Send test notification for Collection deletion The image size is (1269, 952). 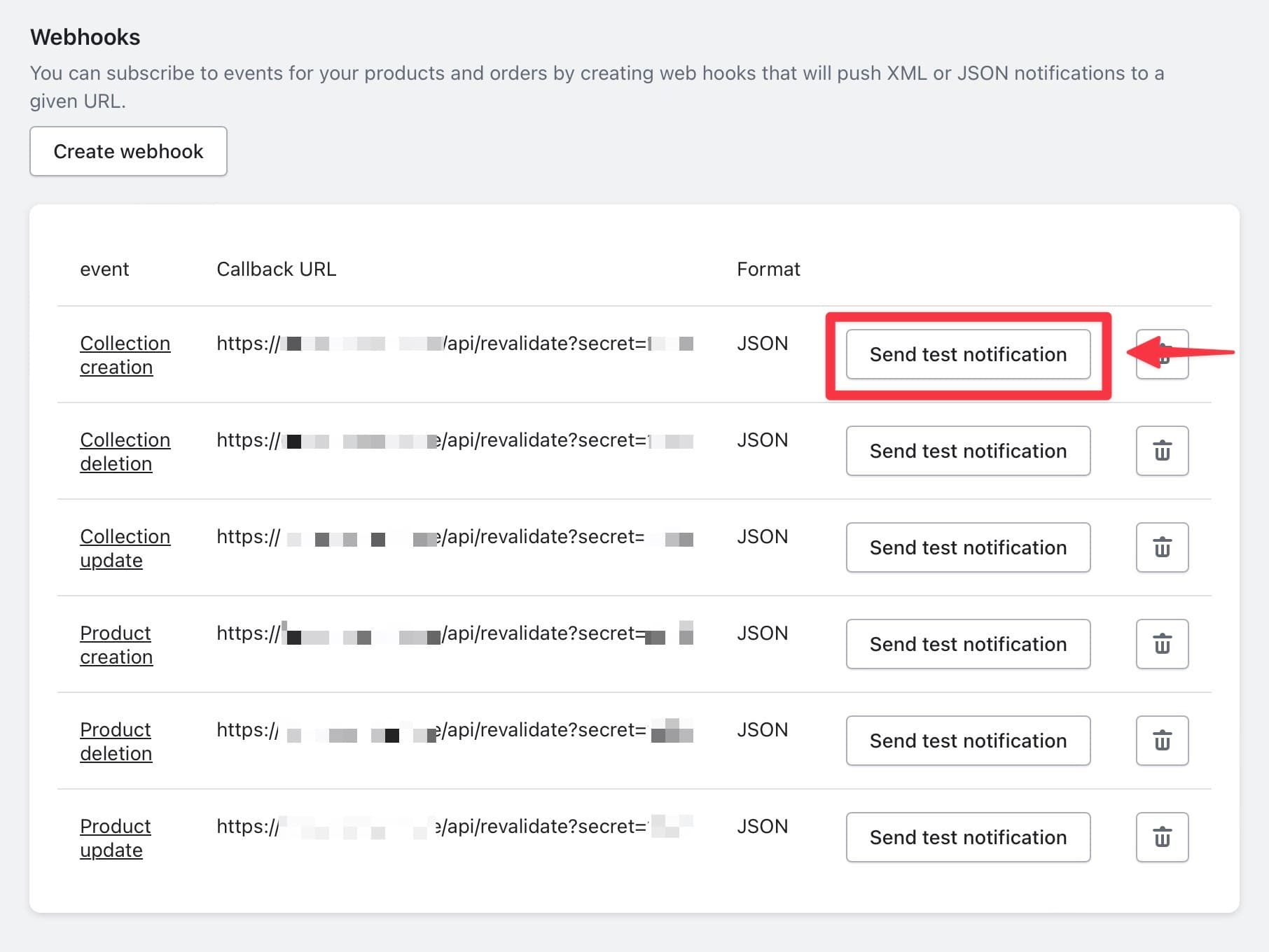pyautogui.click(x=968, y=451)
